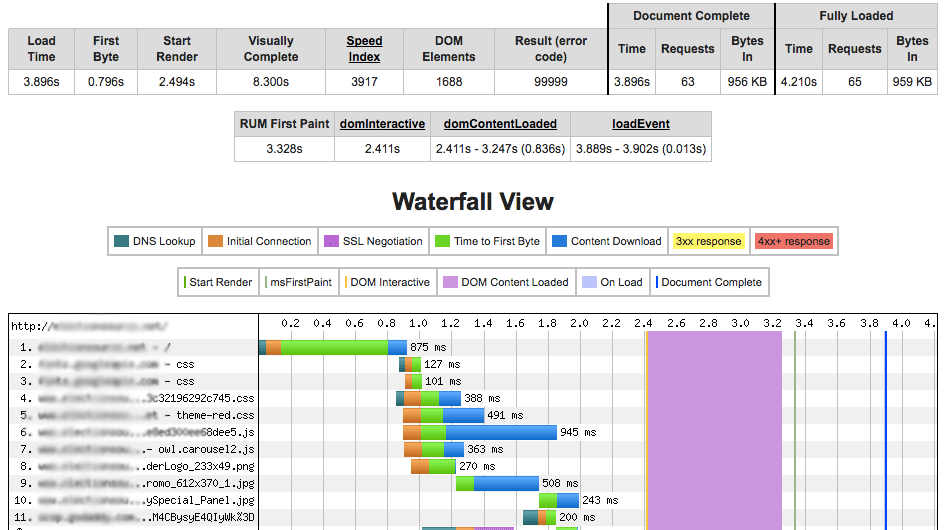
Task: Click the 3xx response yellow legend label
Action: click(709, 241)
